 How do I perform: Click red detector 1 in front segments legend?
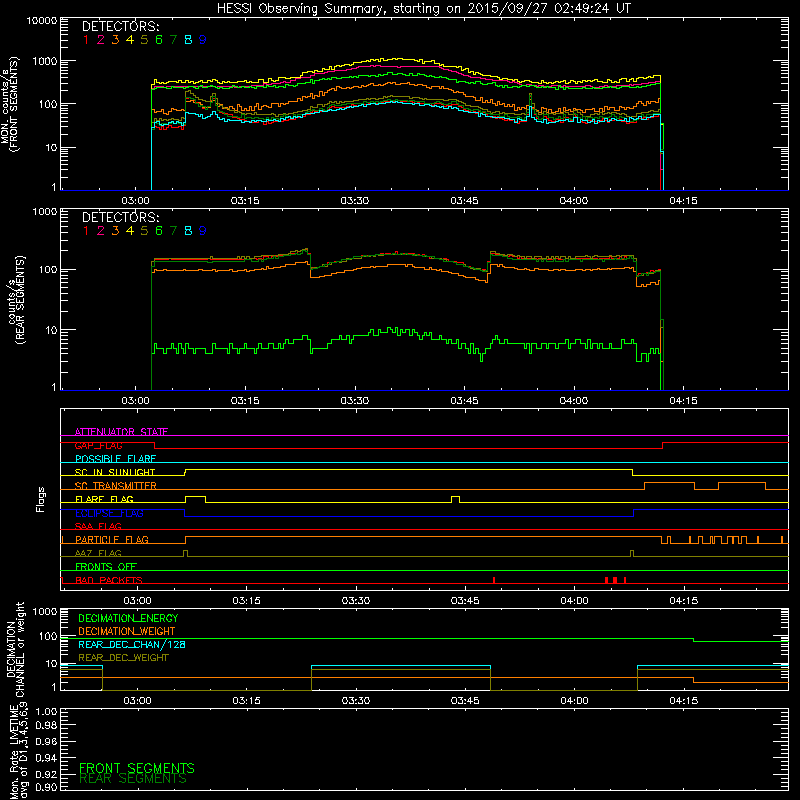[86, 40]
